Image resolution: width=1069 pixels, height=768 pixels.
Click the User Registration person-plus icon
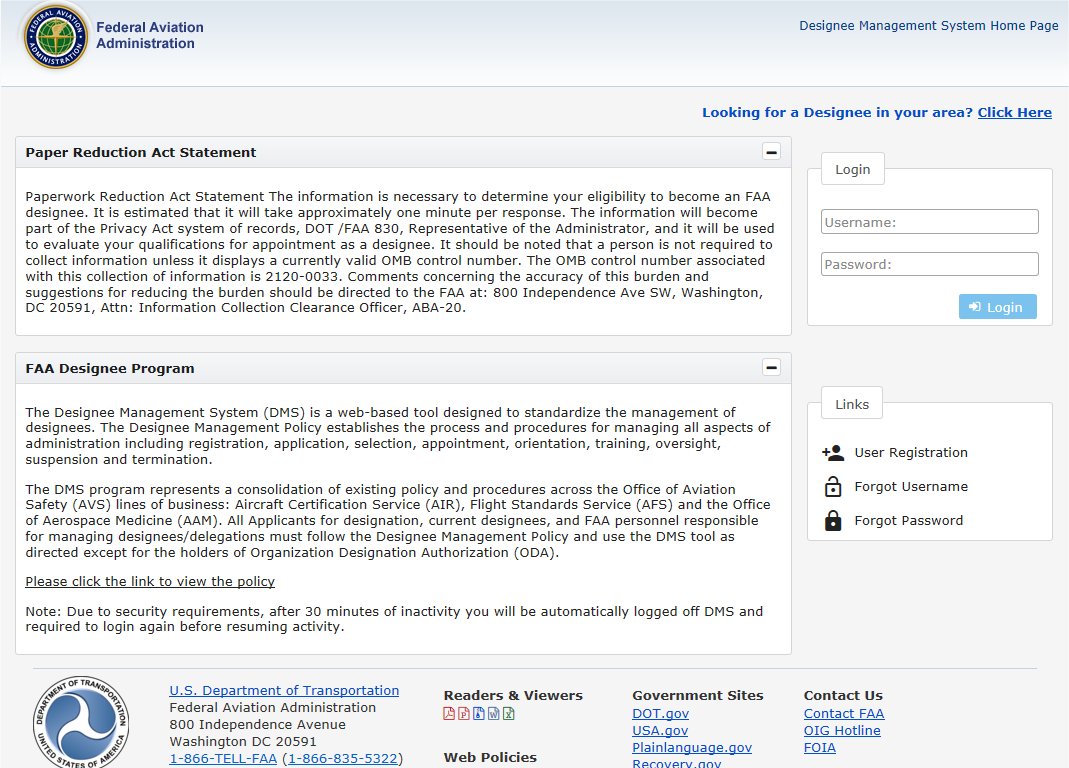coord(832,452)
